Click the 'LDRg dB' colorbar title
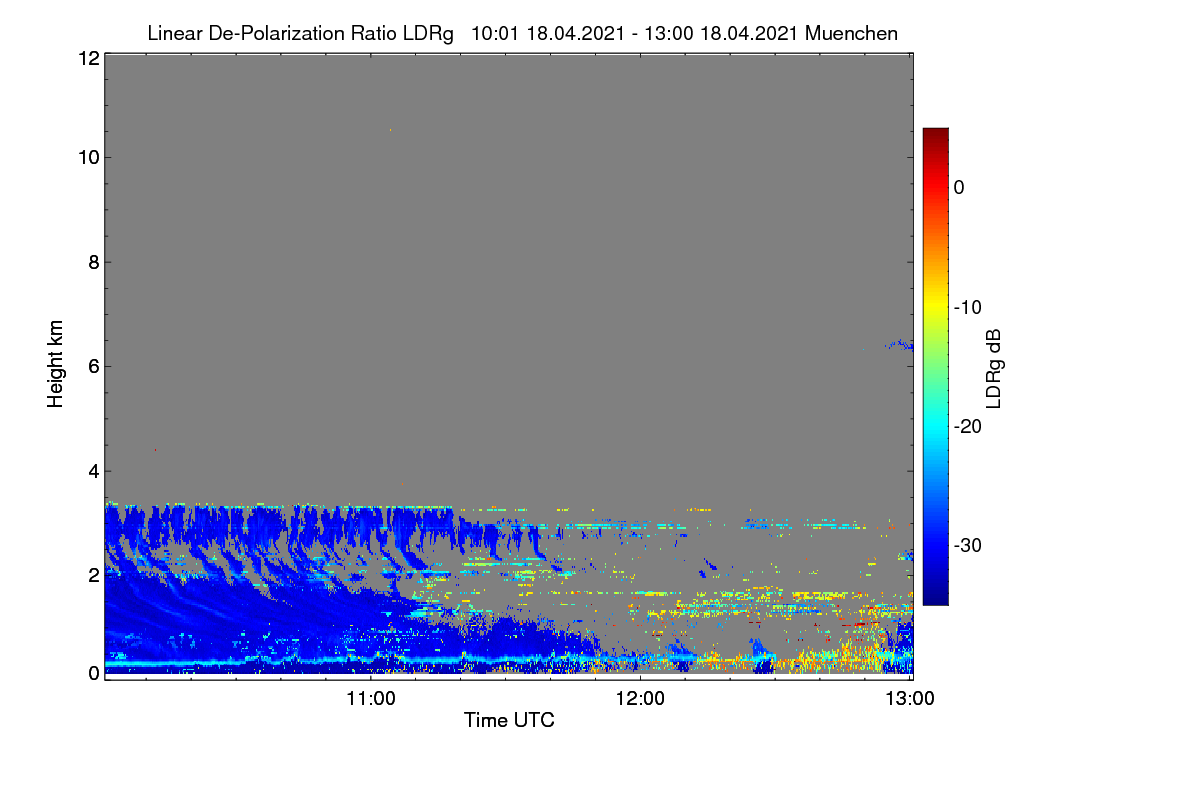 pos(994,368)
